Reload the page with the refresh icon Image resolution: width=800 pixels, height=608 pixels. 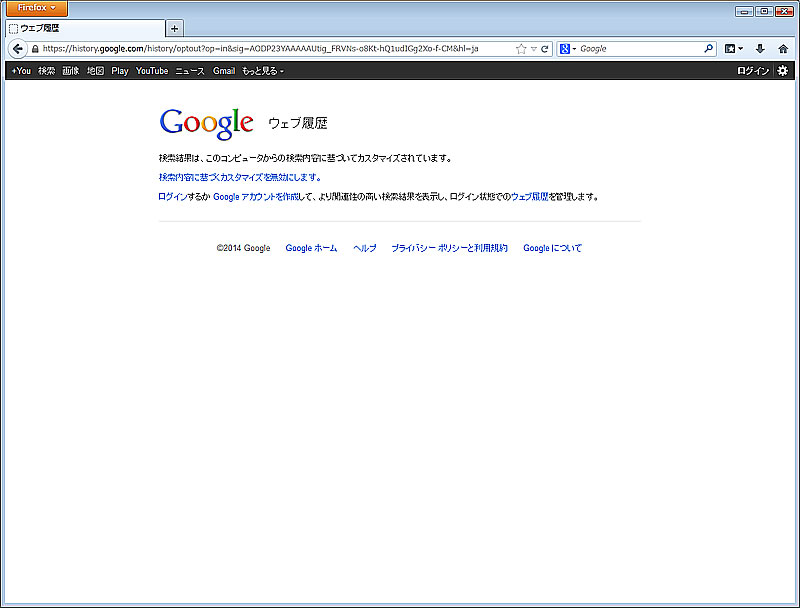point(544,49)
